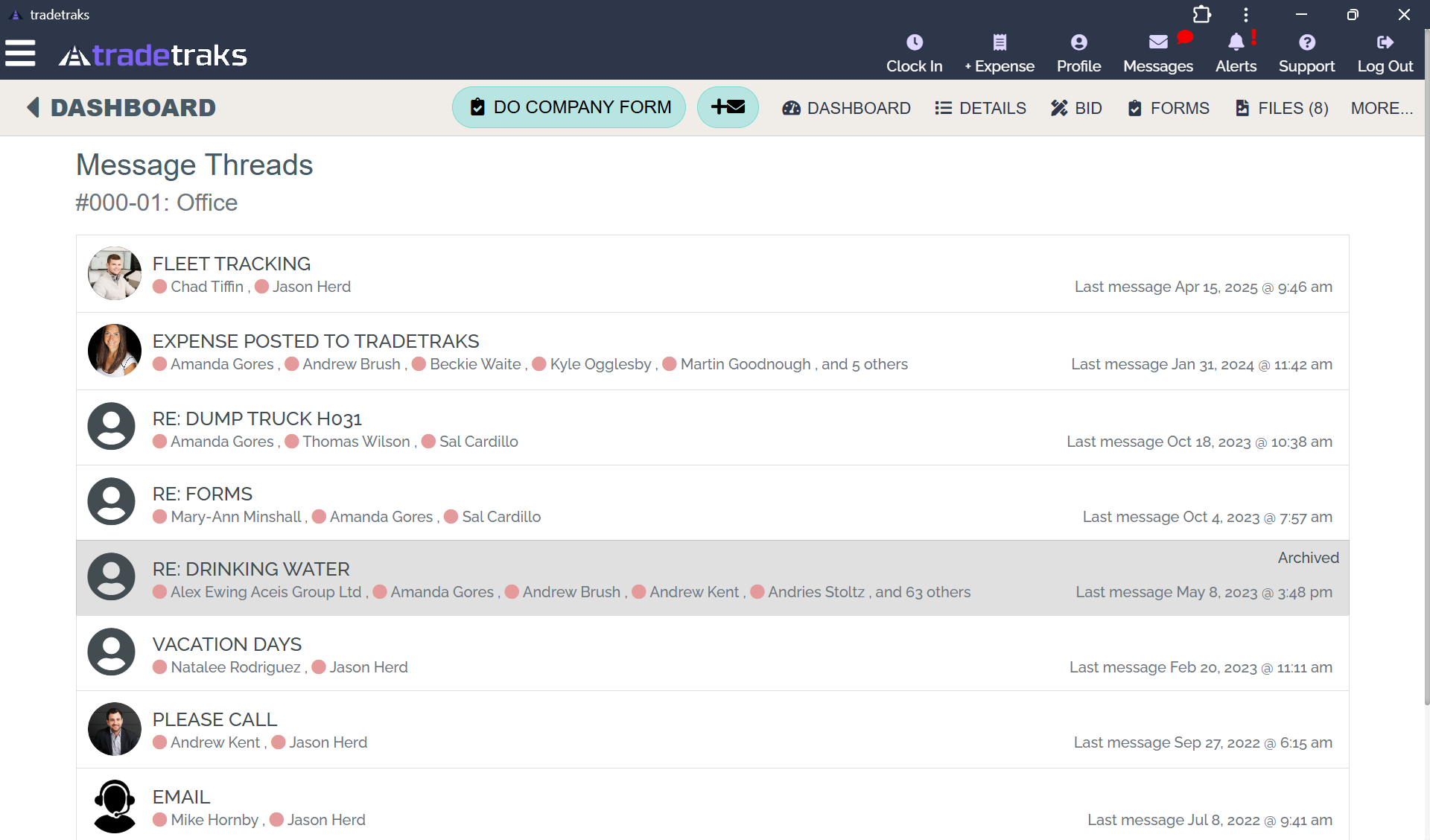The height and width of the screenshot is (840, 1430).
Task: Click the Clock In clock icon
Action: pyautogui.click(x=914, y=42)
